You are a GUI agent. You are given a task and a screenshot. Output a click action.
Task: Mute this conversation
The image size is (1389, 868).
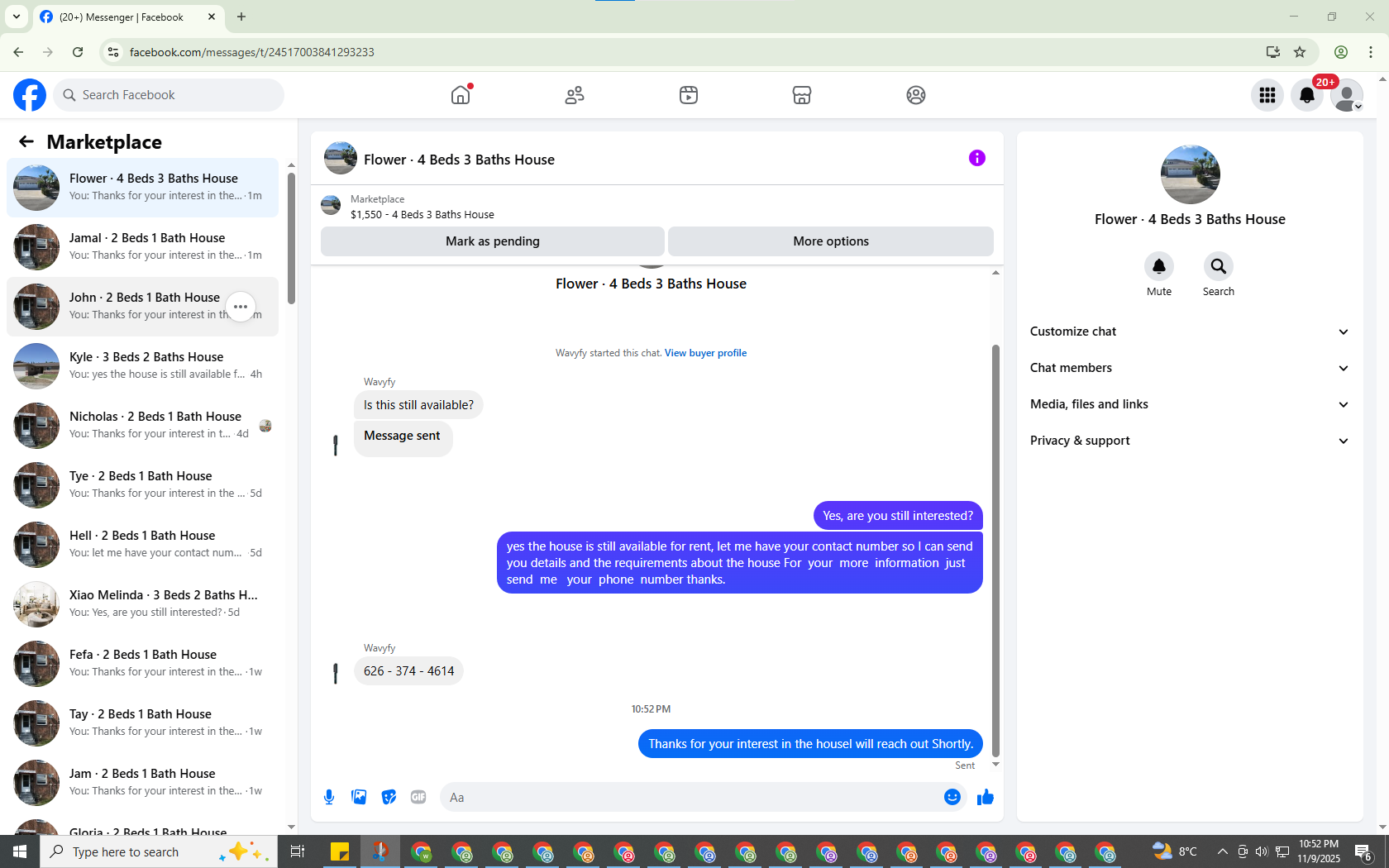tap(1159, 266)
